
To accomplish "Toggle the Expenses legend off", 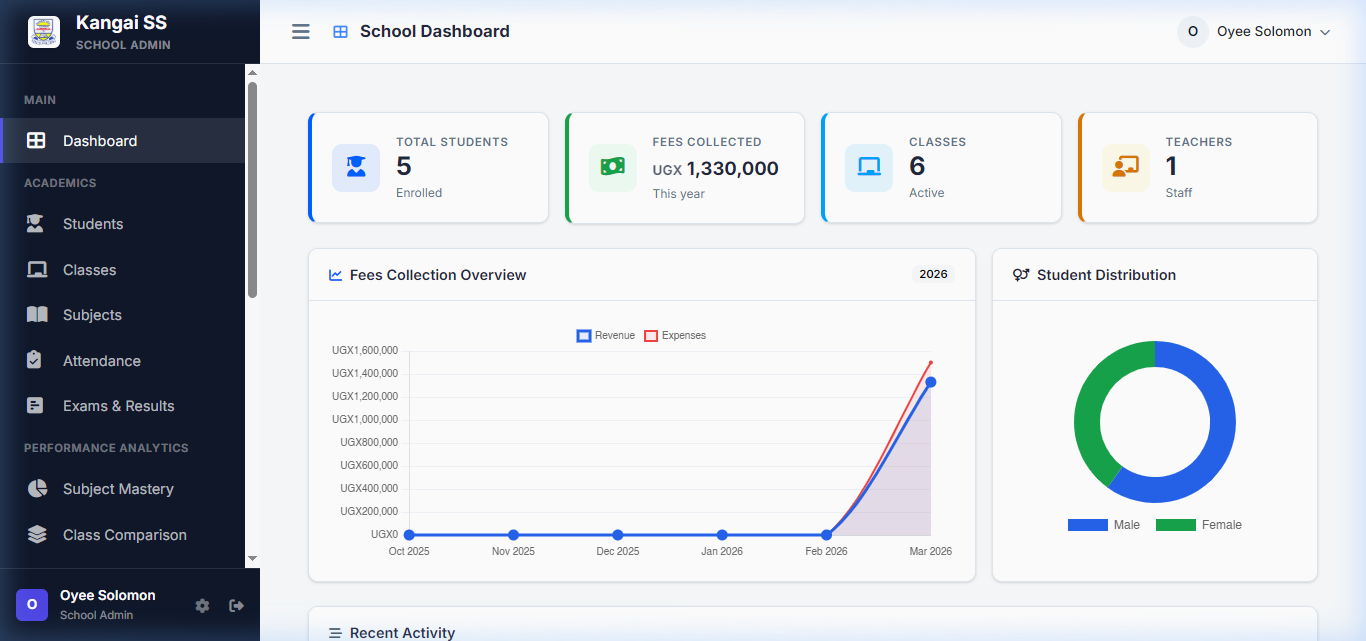I will point(675,335).
